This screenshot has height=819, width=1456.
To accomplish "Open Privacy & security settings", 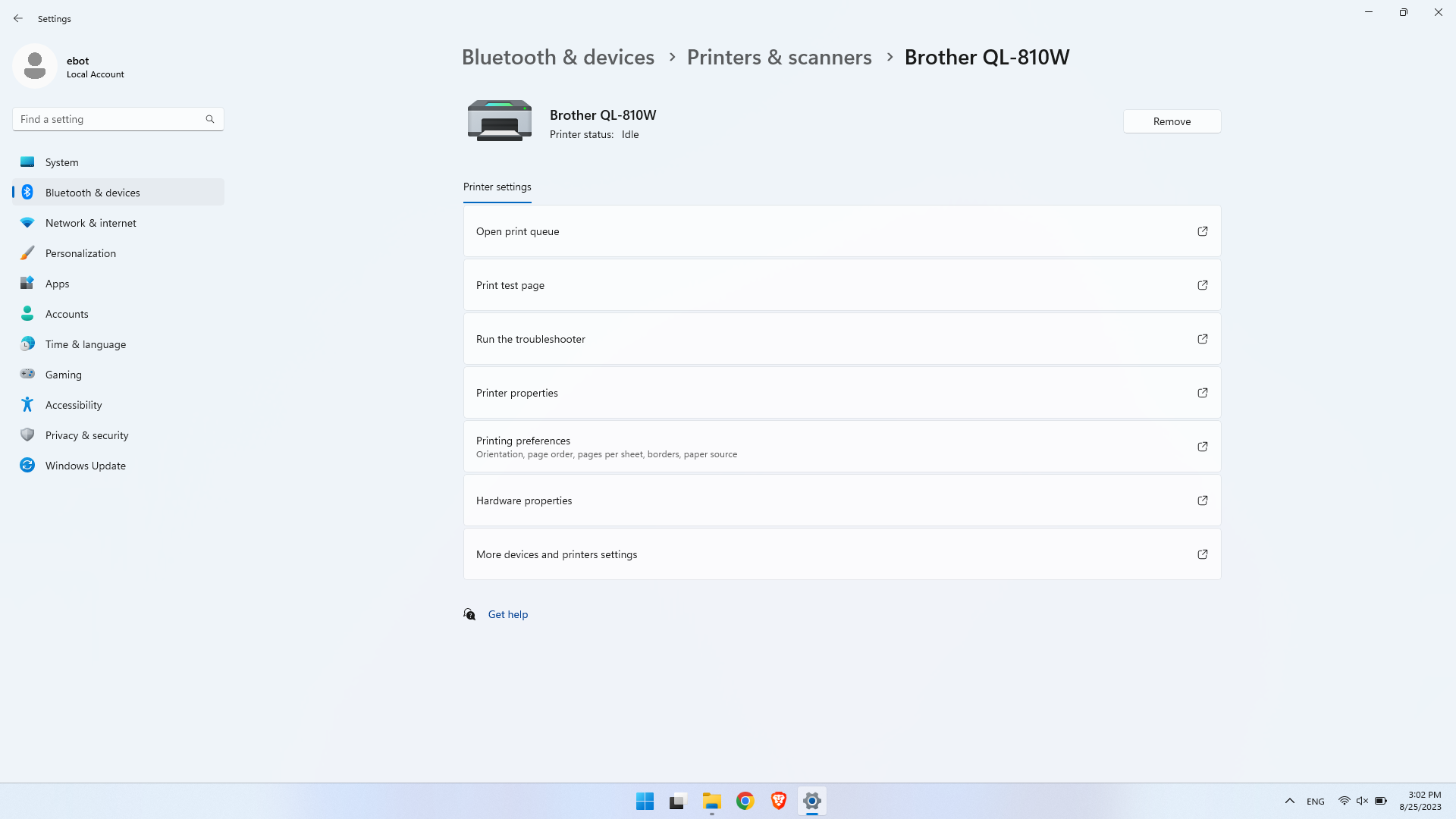I will click(118, 435).
